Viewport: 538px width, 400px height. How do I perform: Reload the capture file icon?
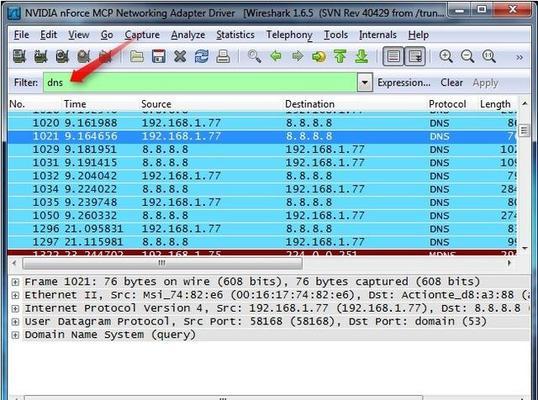[201, 56]
